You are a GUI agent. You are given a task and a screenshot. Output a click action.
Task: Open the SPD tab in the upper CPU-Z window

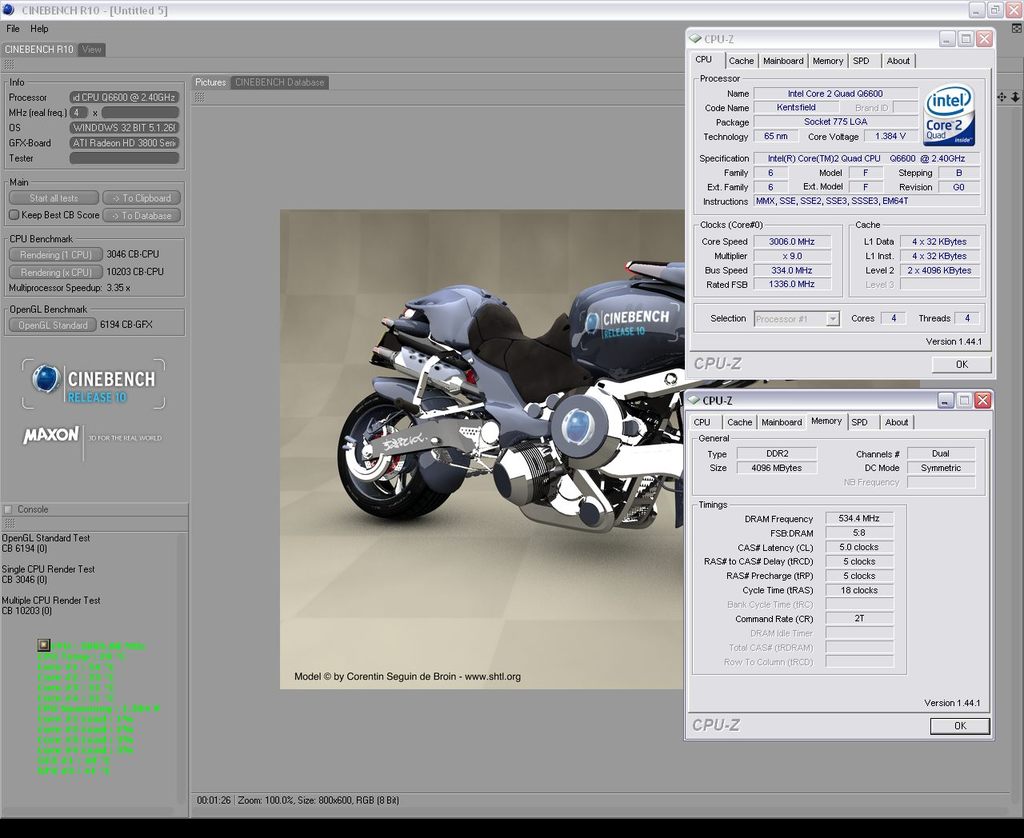coord(861,61)
